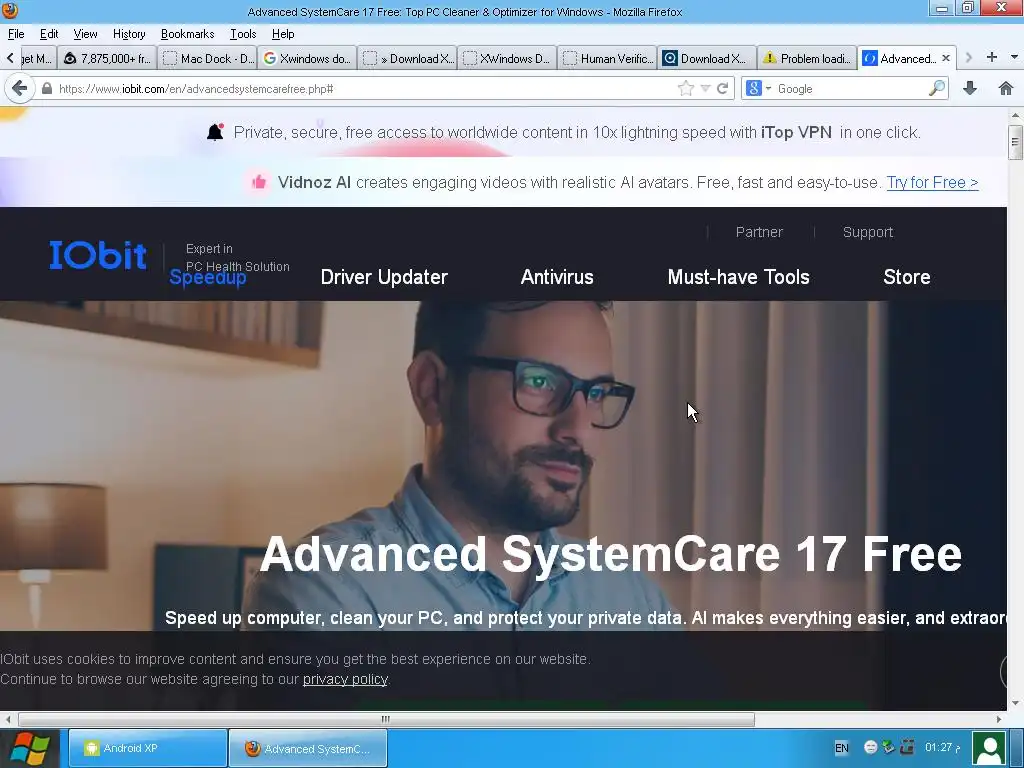This screenshot has height=768, width=1024.
Task: Open the privacy policy link
Action: [x=345, y=679]
